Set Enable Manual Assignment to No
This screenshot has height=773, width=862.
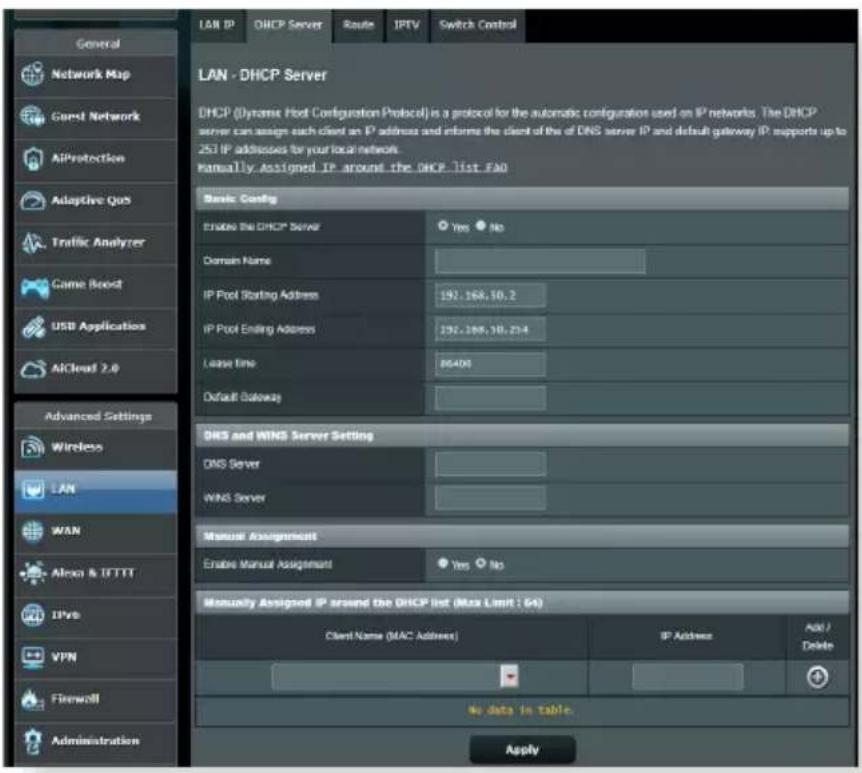pos(480,564)
